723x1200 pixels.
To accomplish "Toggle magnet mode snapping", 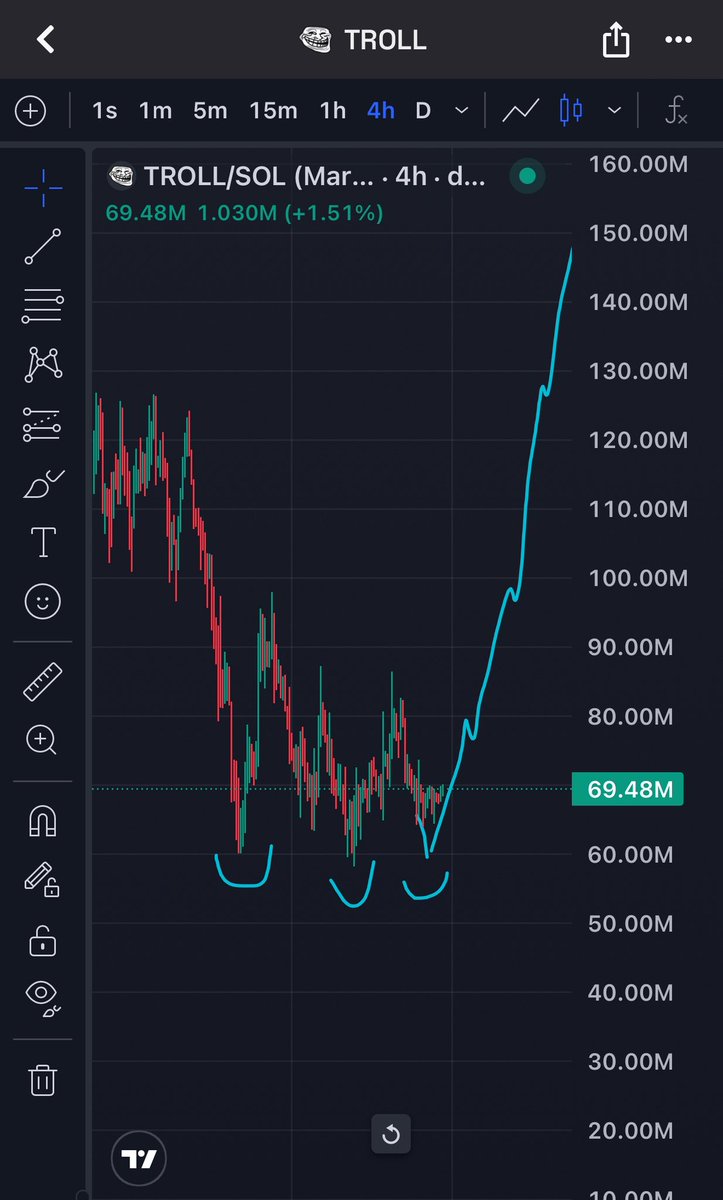I will [42, 821].
